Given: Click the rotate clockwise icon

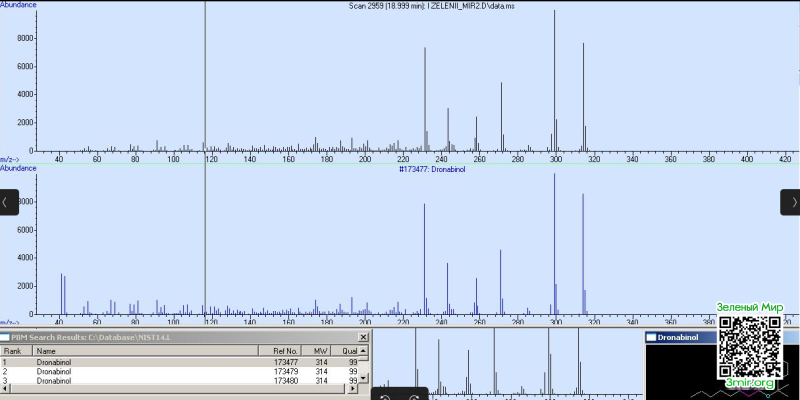Looking at the screenshot, I should point(414,397).
